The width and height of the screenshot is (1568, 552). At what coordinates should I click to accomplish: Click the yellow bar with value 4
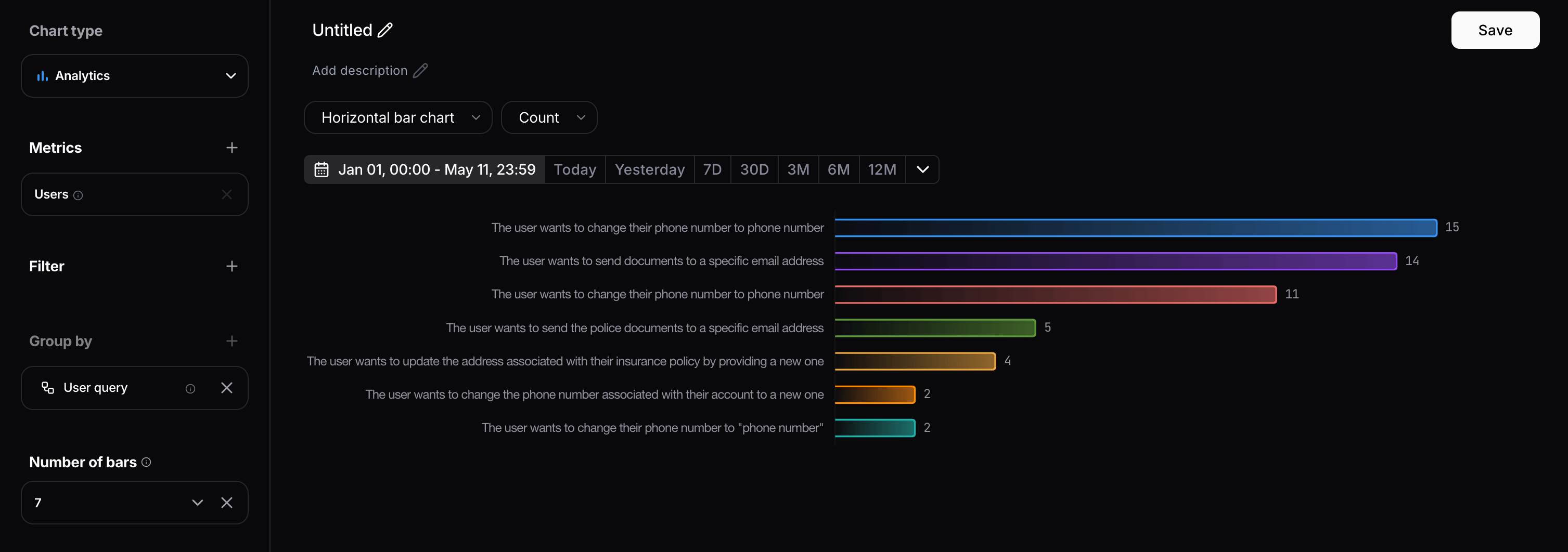915,361
